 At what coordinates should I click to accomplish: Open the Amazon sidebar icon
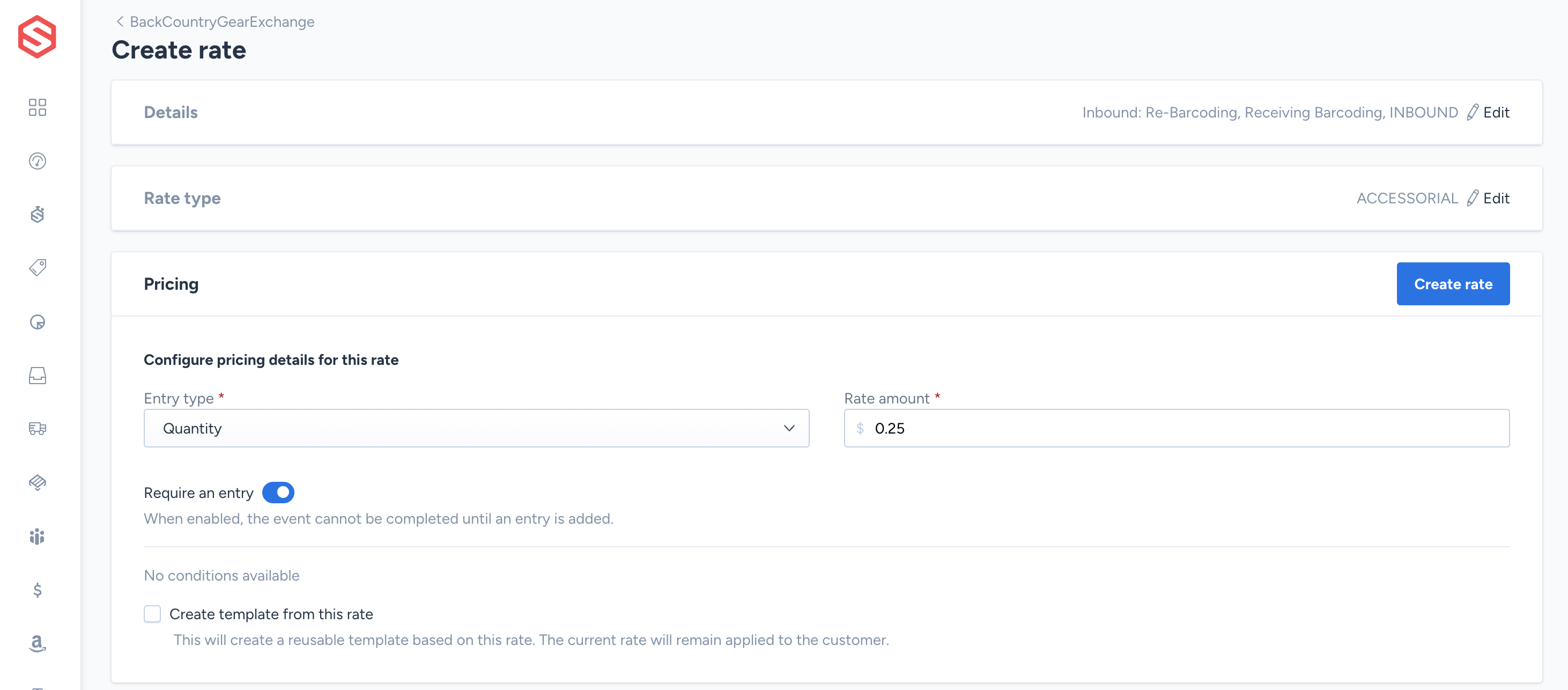[x=37, y=643]
